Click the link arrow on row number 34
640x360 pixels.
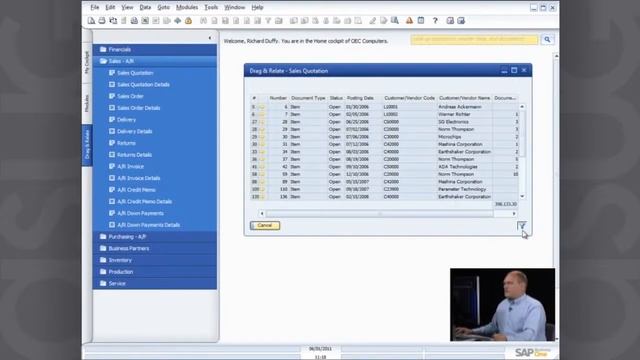262,152
